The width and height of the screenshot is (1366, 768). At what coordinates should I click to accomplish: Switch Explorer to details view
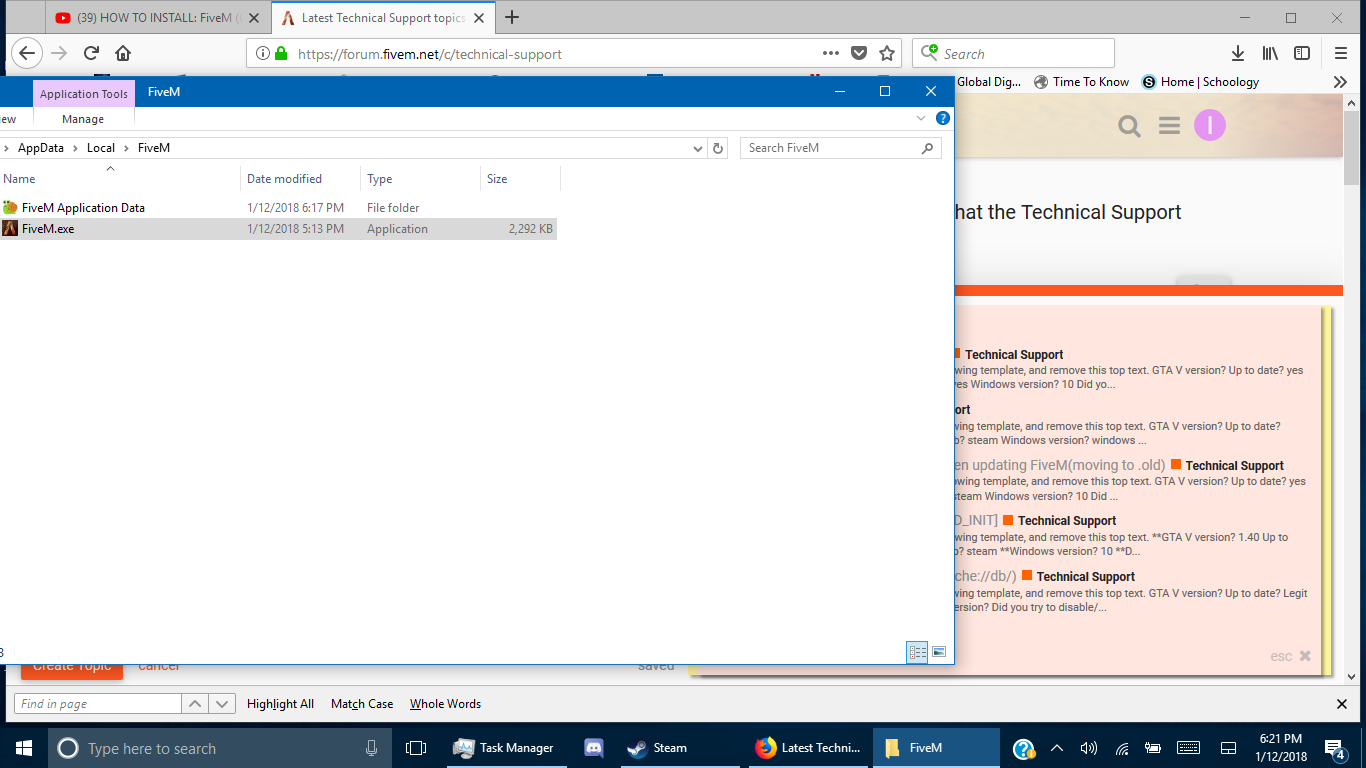[917, 652]
